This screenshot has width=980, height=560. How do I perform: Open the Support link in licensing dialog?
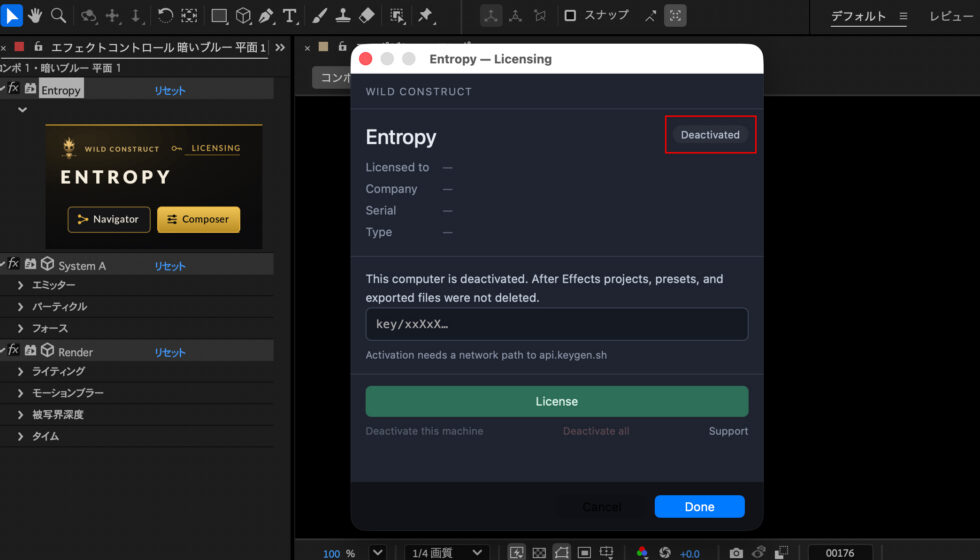pos(728,431)
